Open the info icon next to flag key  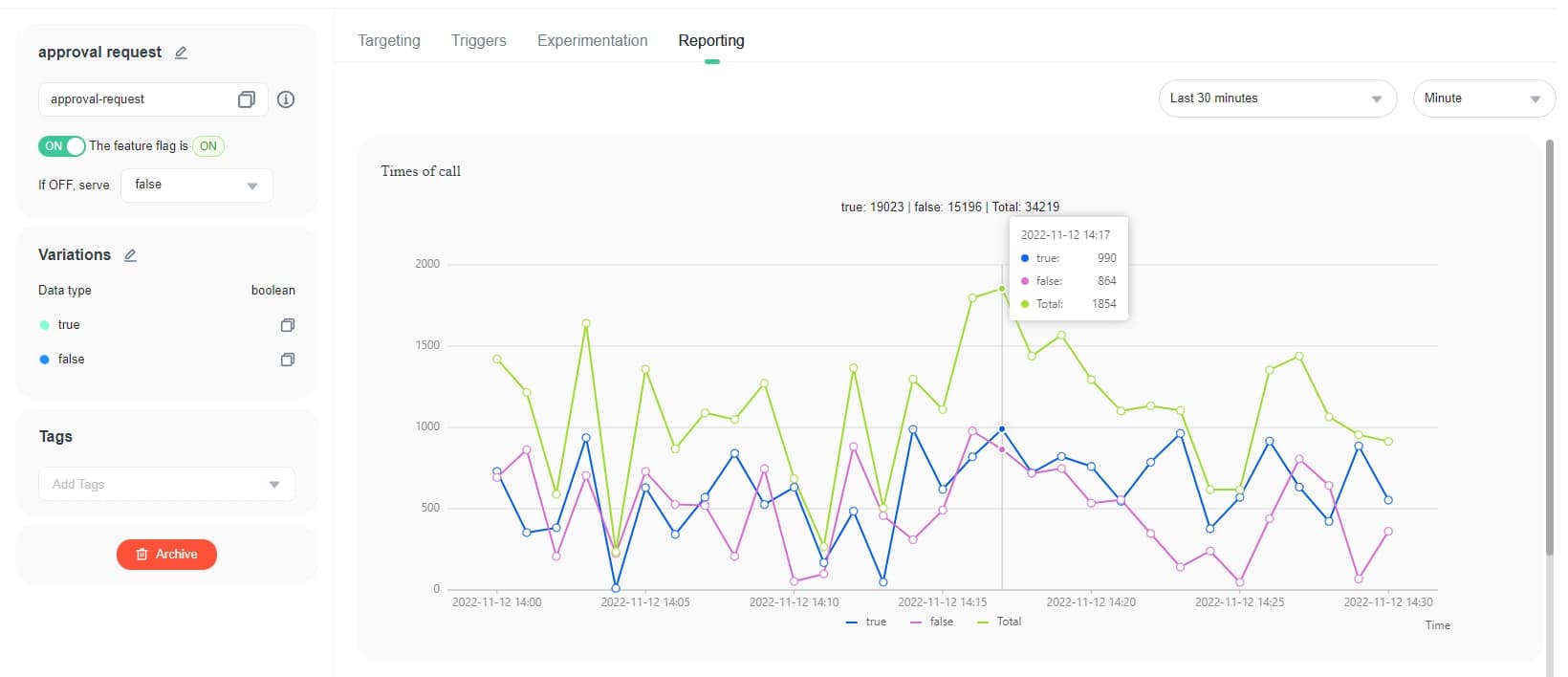click(285, 99)
